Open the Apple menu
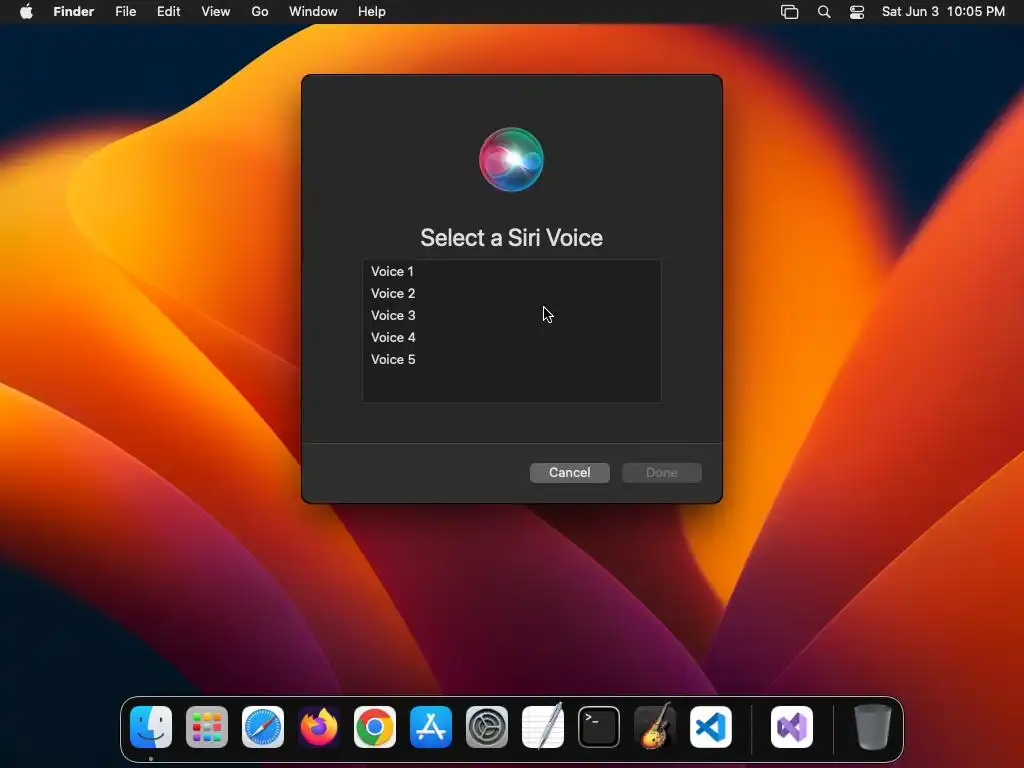The height and width of the screenshot is (768, 1024). point(26,12)
